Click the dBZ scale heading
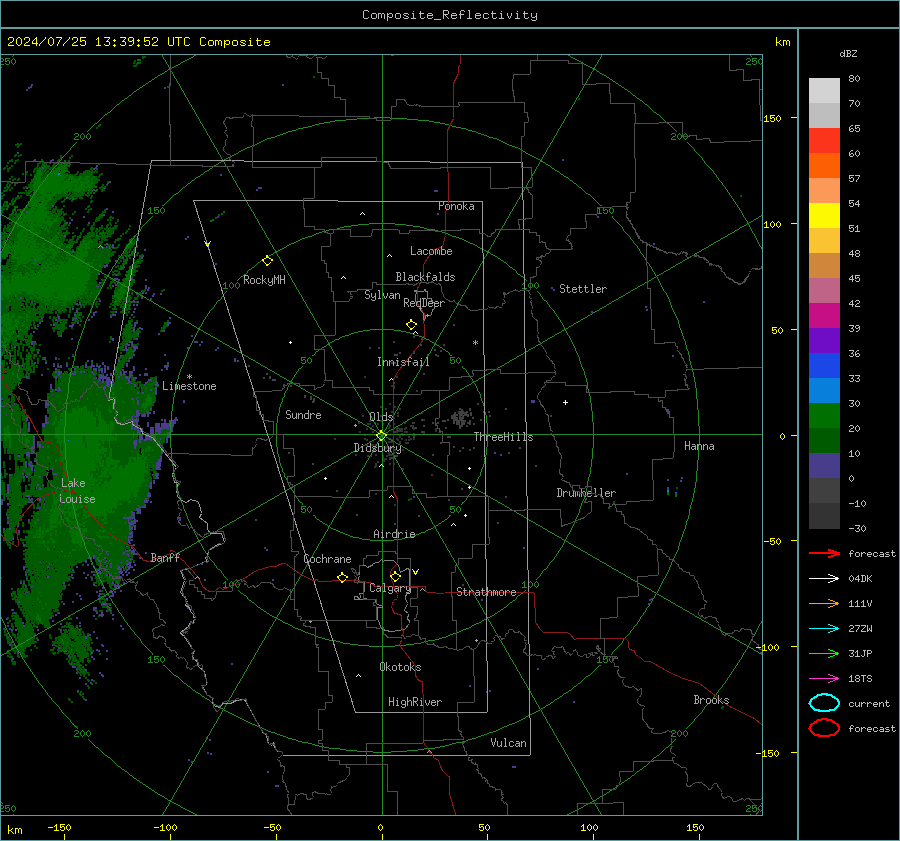The height and width of the screenshot is (841, 900). (848, 53)
